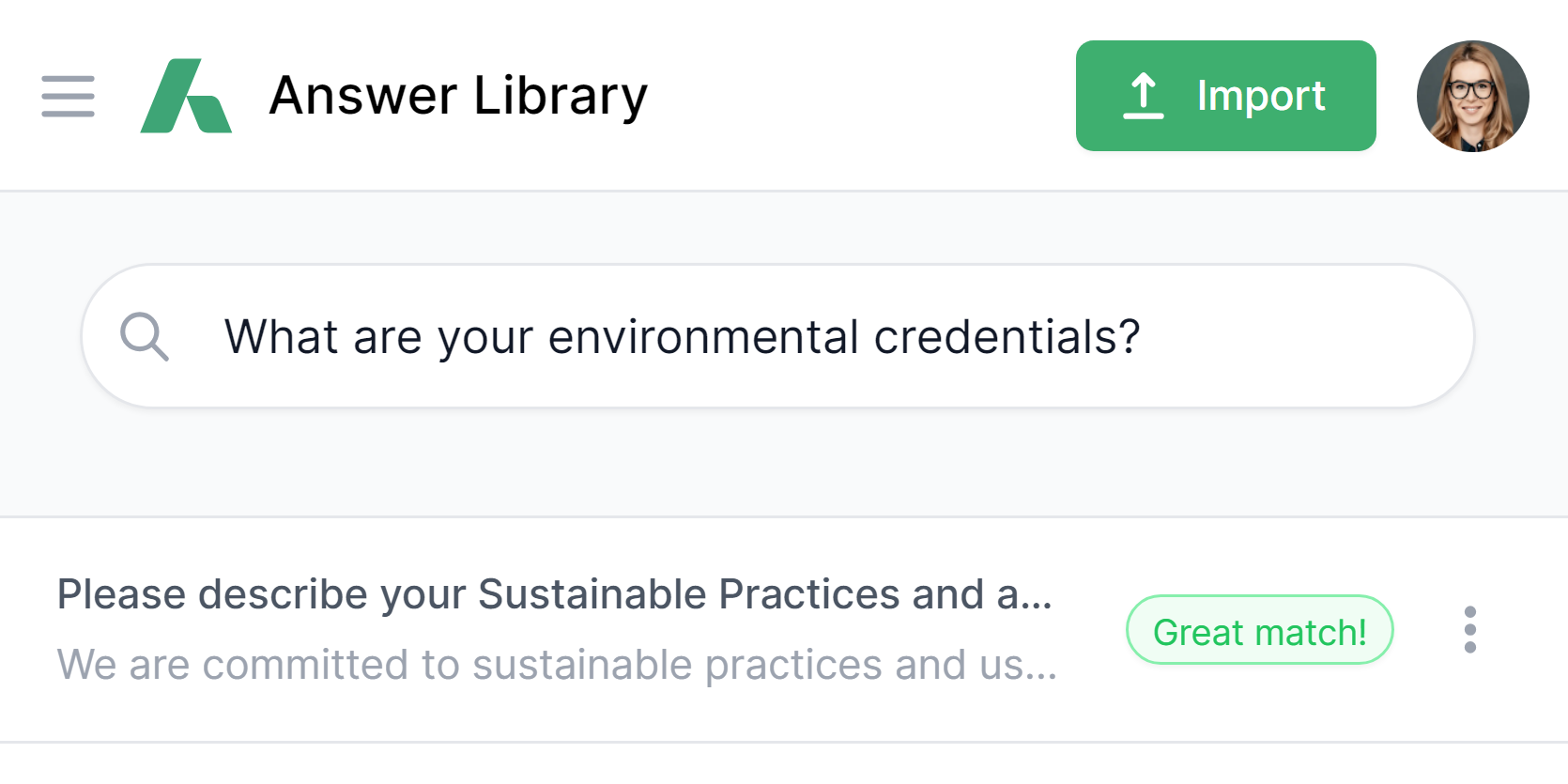Click the magnifying glass search icon
The width and height of the screenshot is (1568, 784).
click(x=145, y=336)
